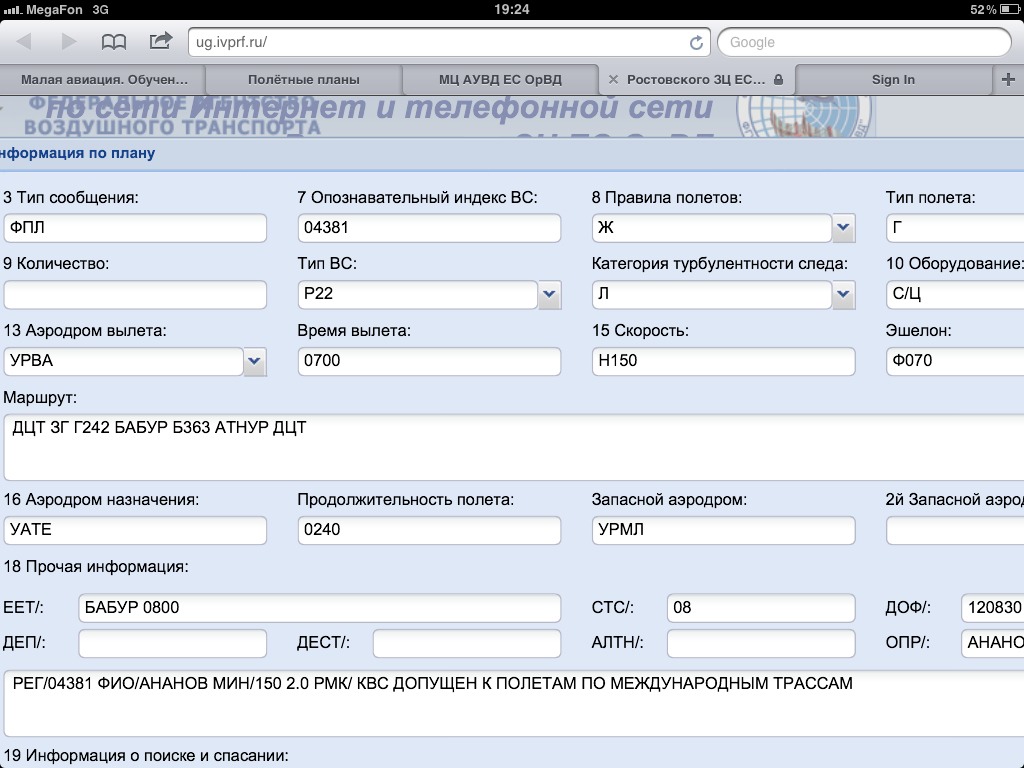Click the empty Количество input field
The height and width of the screenshot is (768, 1024).
(x=135, y=295)
